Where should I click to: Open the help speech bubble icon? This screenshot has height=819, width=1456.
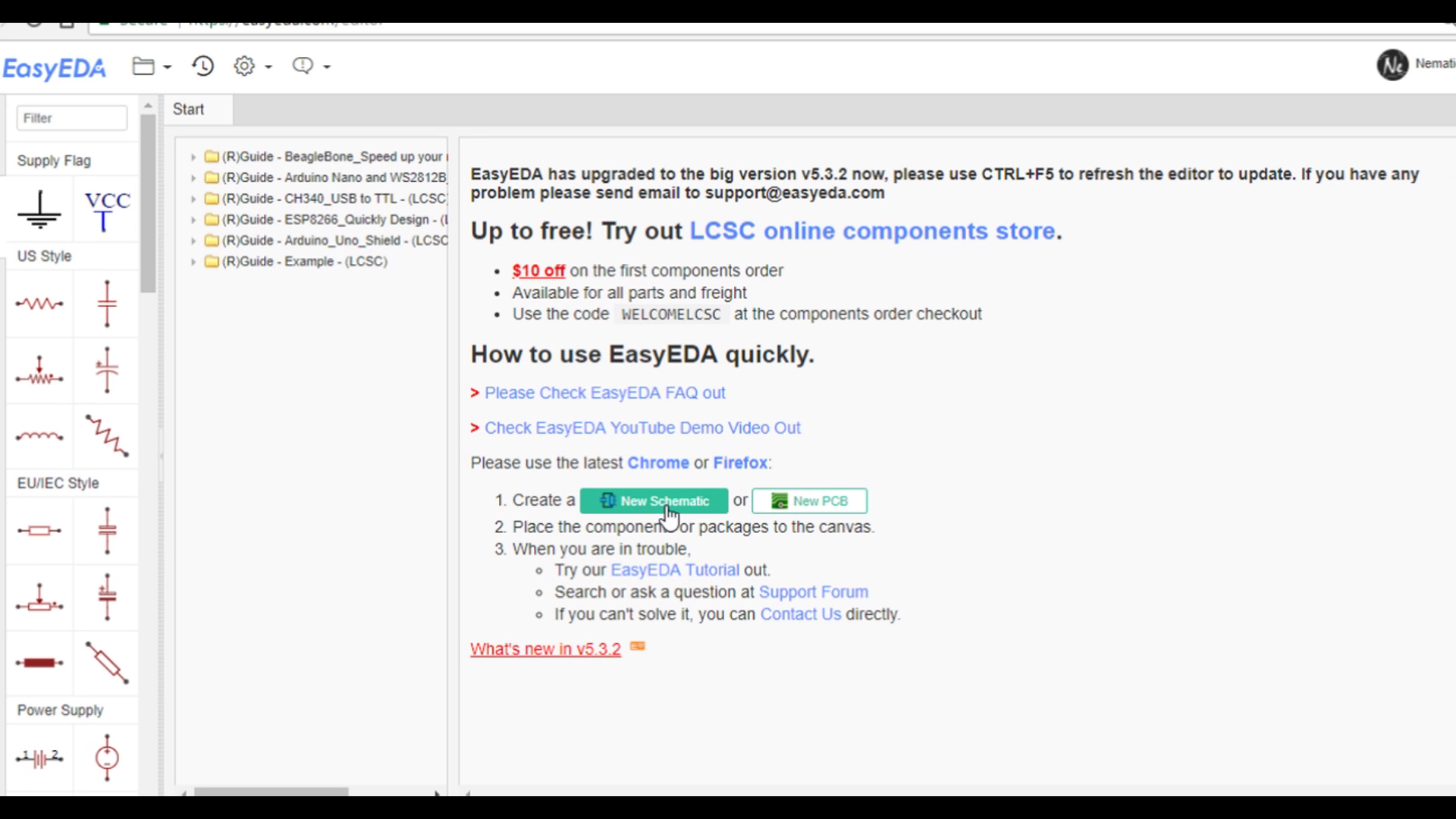point(303,66)
